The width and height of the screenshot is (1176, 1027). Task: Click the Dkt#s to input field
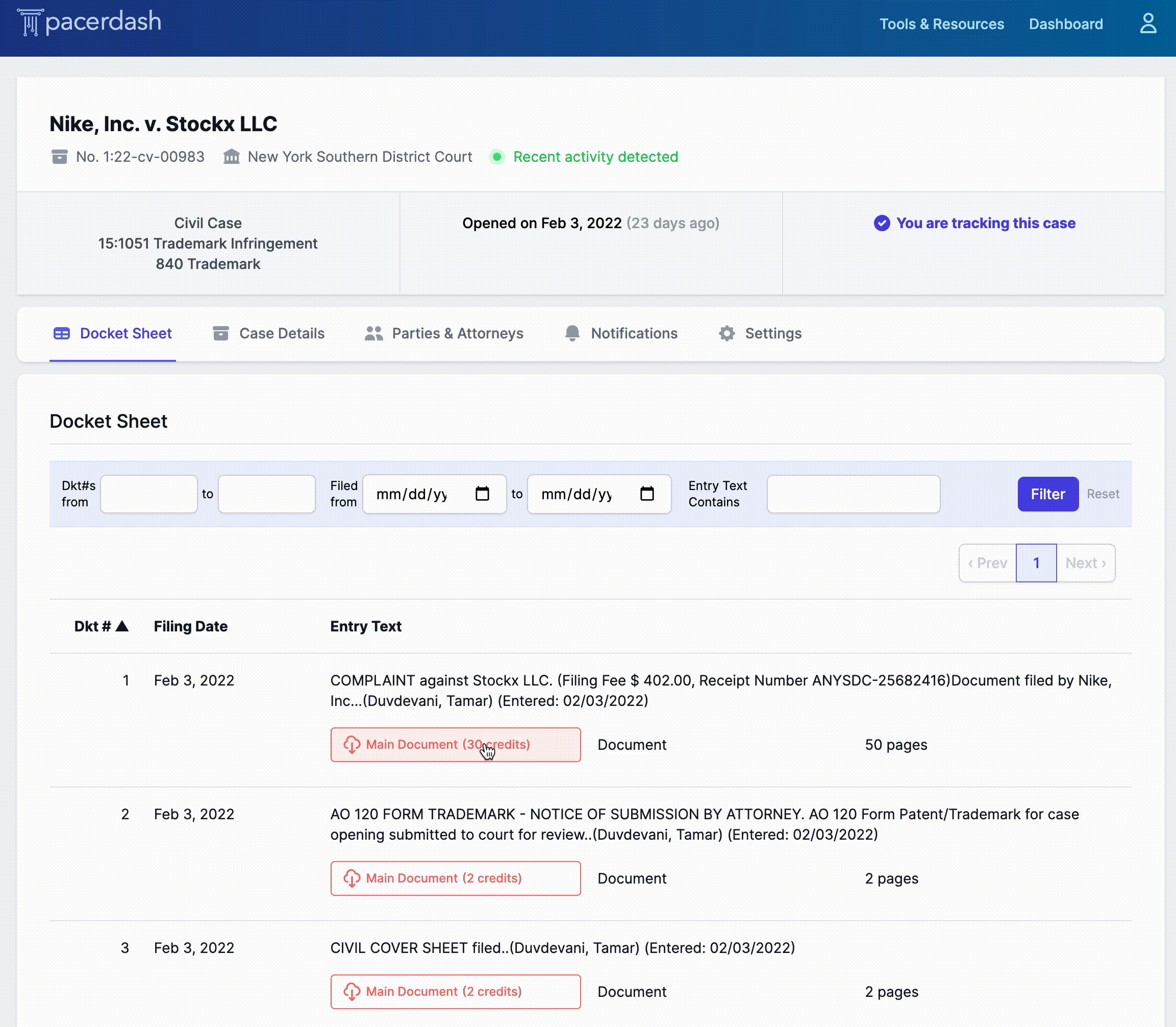point(266,494)
